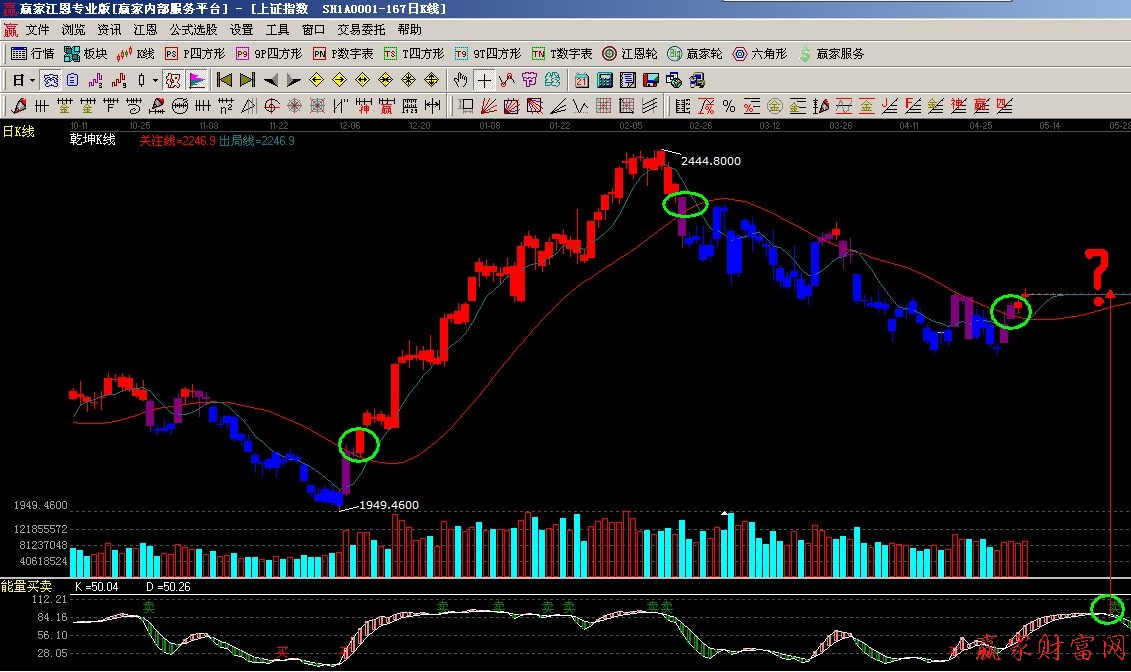
Task: Click the calendar icon in toolbar
Action: [582, 80]
